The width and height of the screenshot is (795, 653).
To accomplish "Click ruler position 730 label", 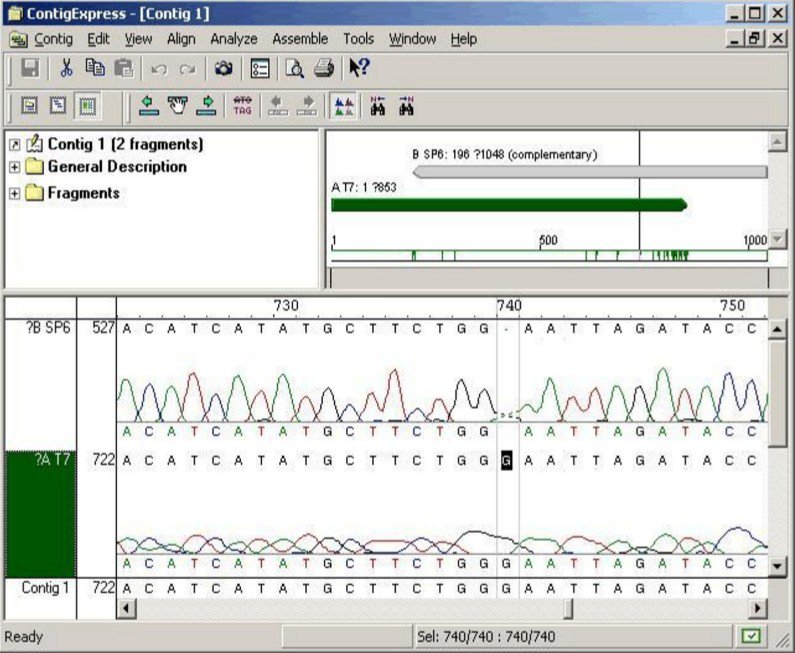I will click(286, 305).
